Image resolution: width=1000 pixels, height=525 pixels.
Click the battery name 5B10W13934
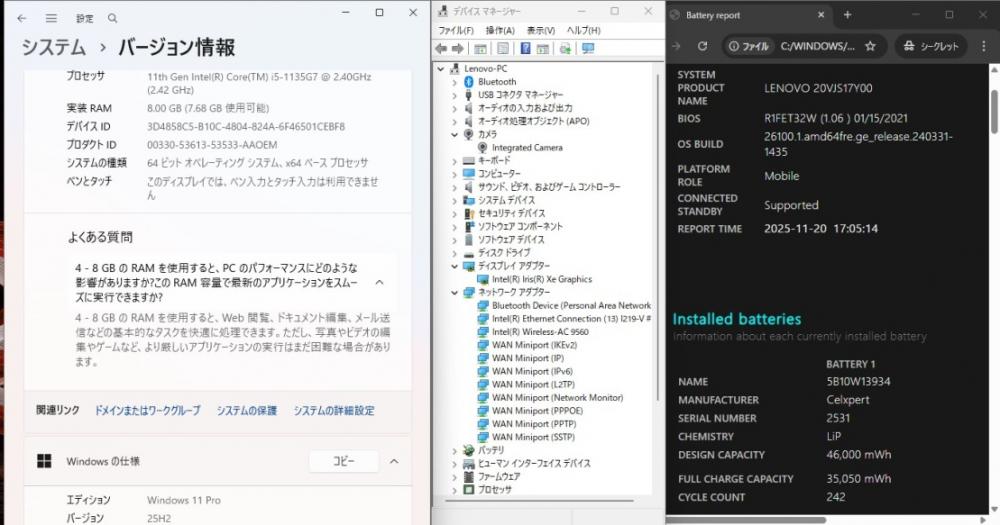858,381
